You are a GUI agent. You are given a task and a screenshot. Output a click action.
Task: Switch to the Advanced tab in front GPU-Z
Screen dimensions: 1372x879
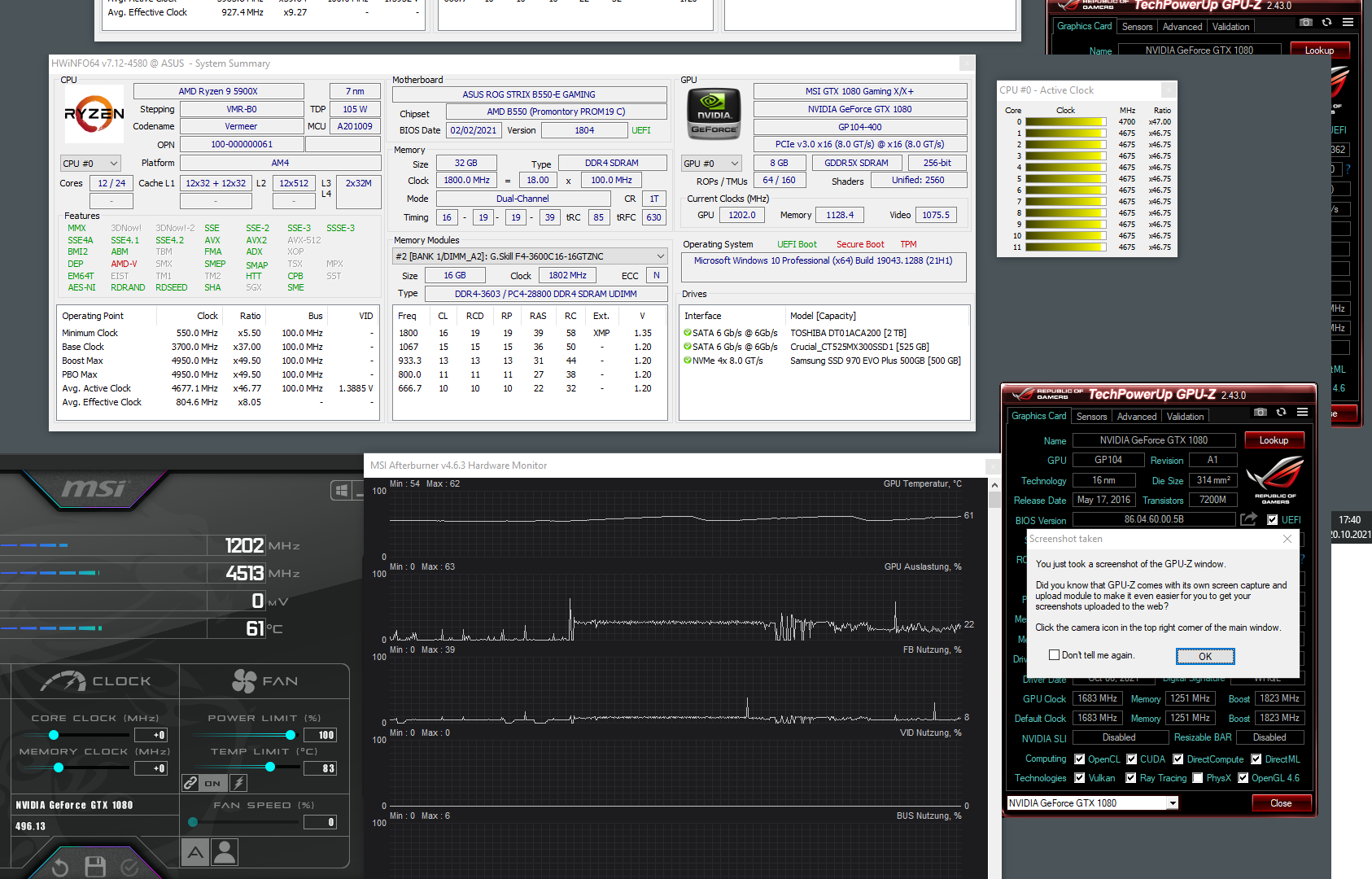pyautogui.click(x=1137, y=417)
